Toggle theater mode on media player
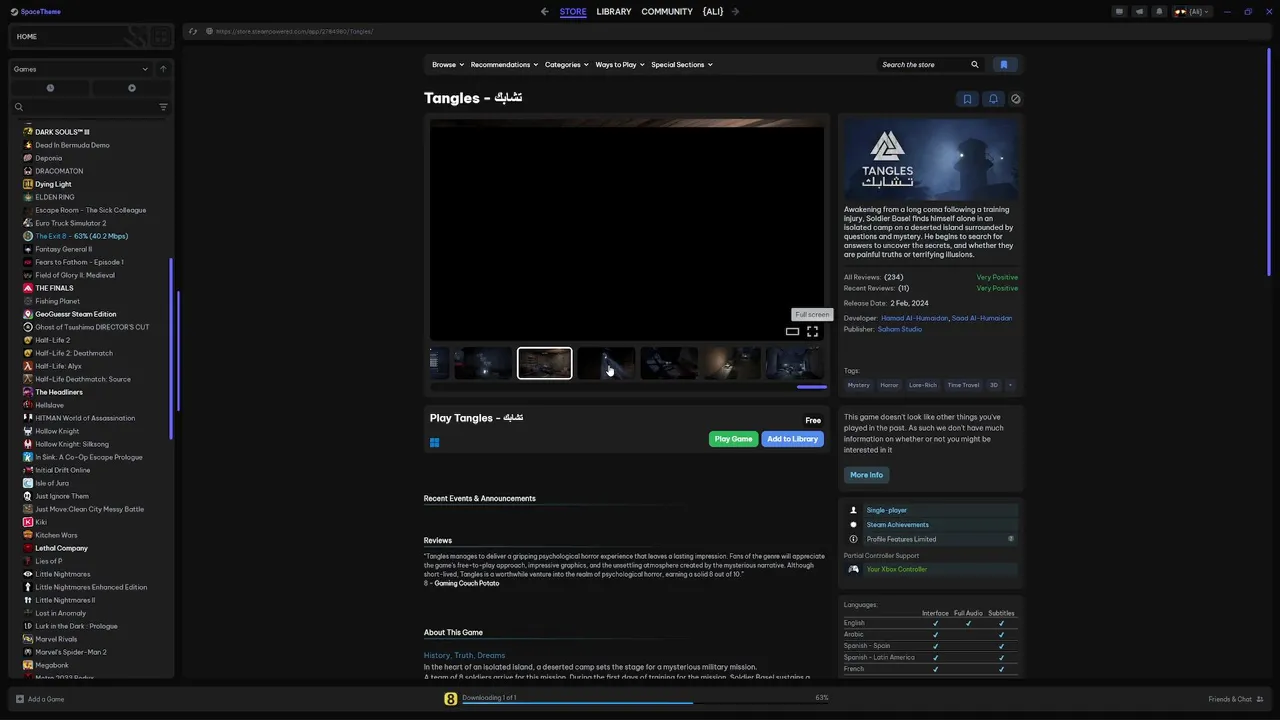This screenshot has width=1280, height=720. pos(792,332)
